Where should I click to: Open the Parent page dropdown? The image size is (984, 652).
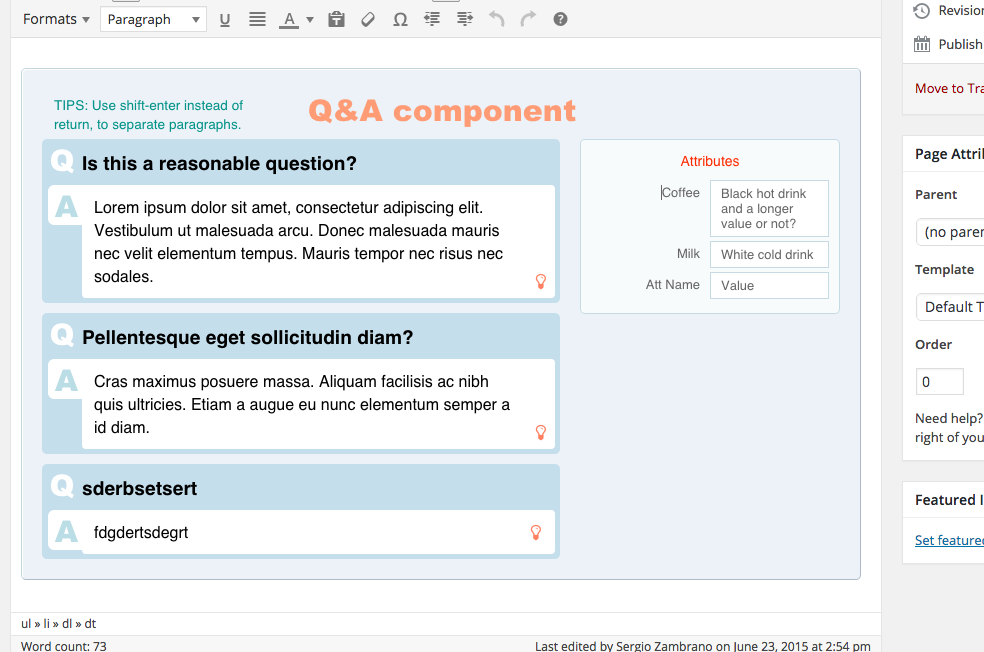(950, 232)
